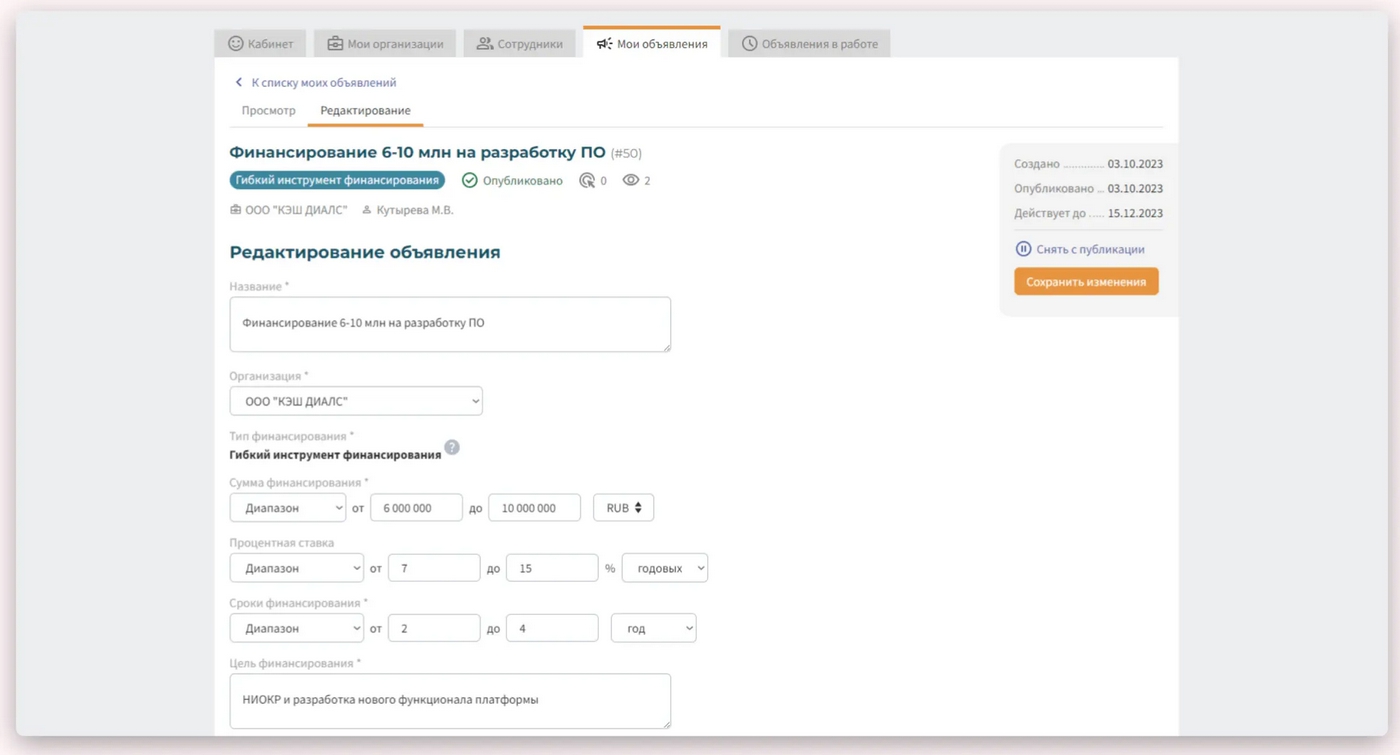1400x755 pixels.
Task: Click the Название text field
Action: point(449,324)
